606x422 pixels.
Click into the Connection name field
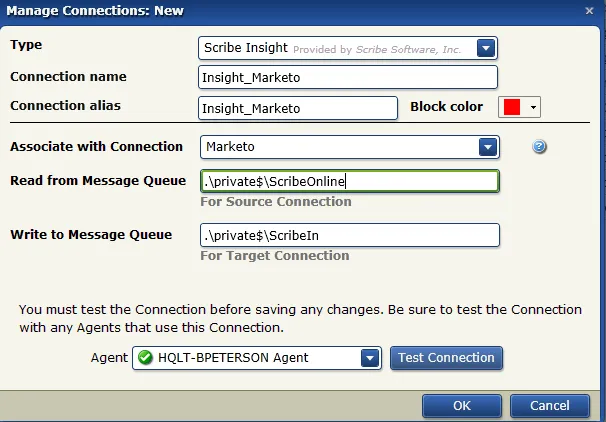pos(348,77)
